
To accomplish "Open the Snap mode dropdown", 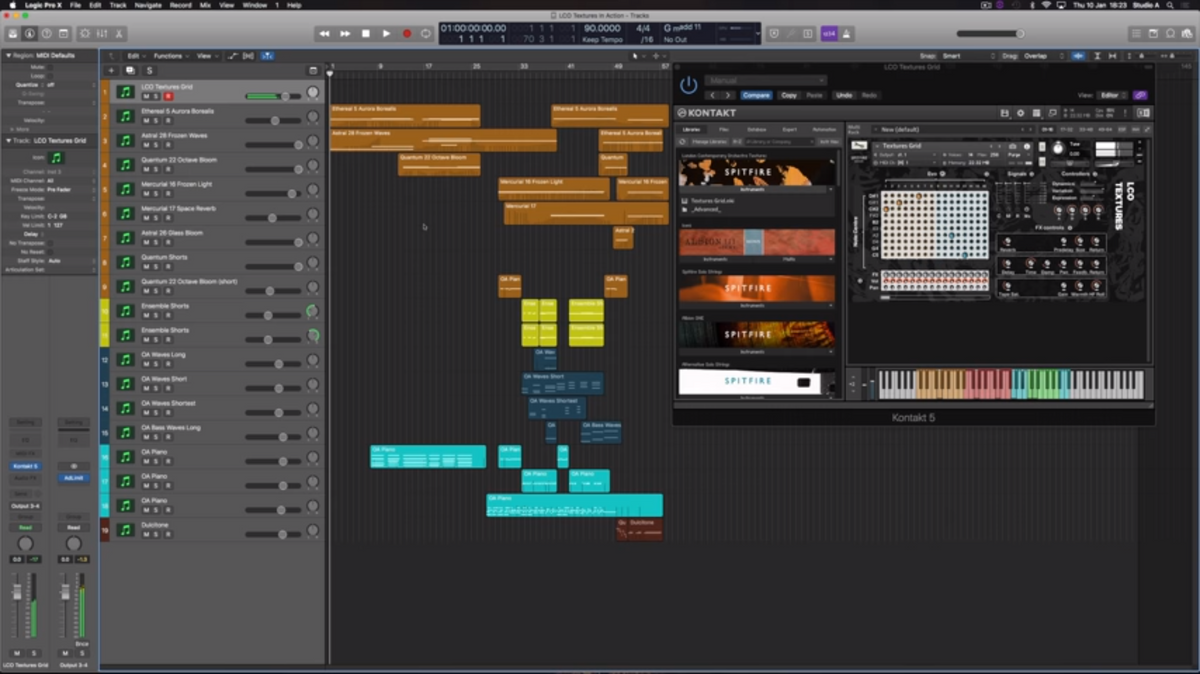I will click(958, 56).
